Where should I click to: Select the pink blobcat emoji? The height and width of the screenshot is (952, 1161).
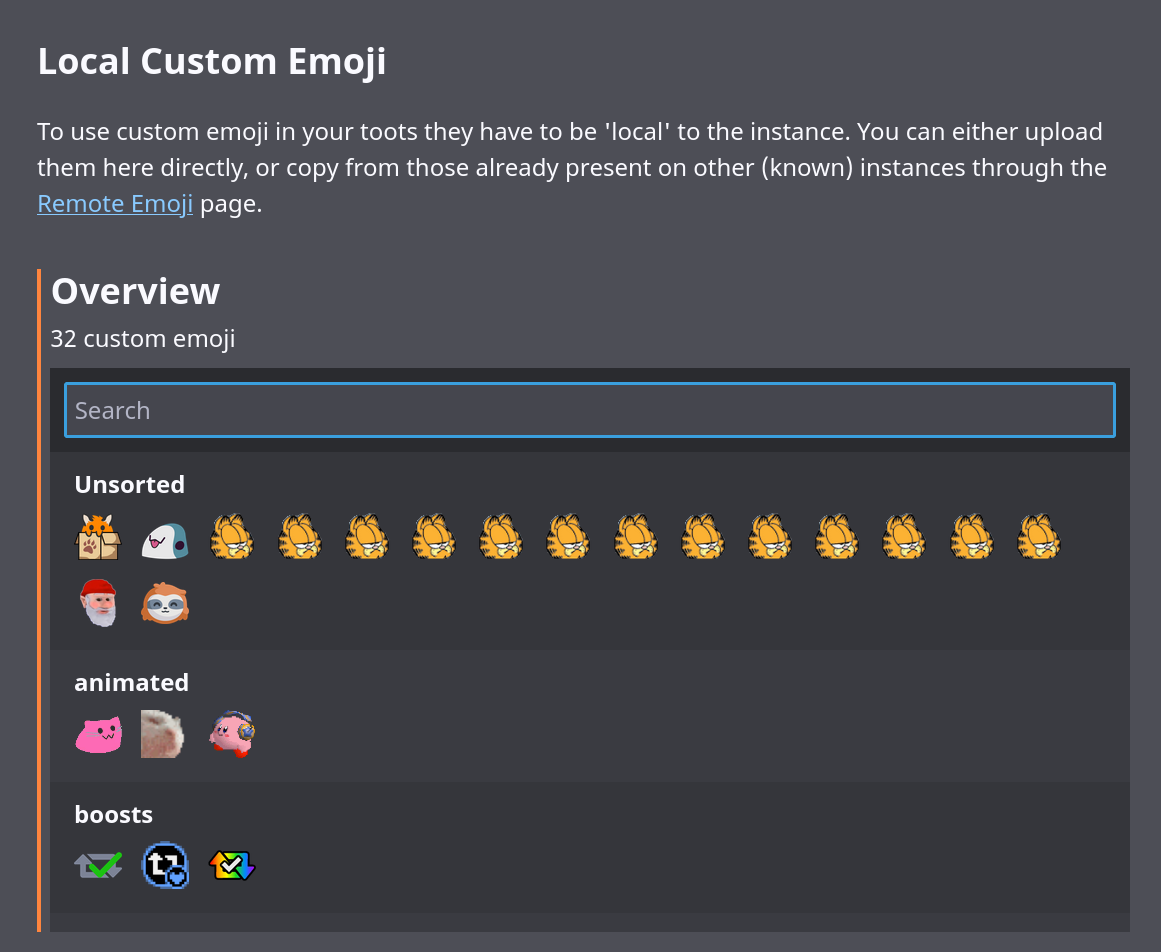pyautogui.click(x=98, y=733)
